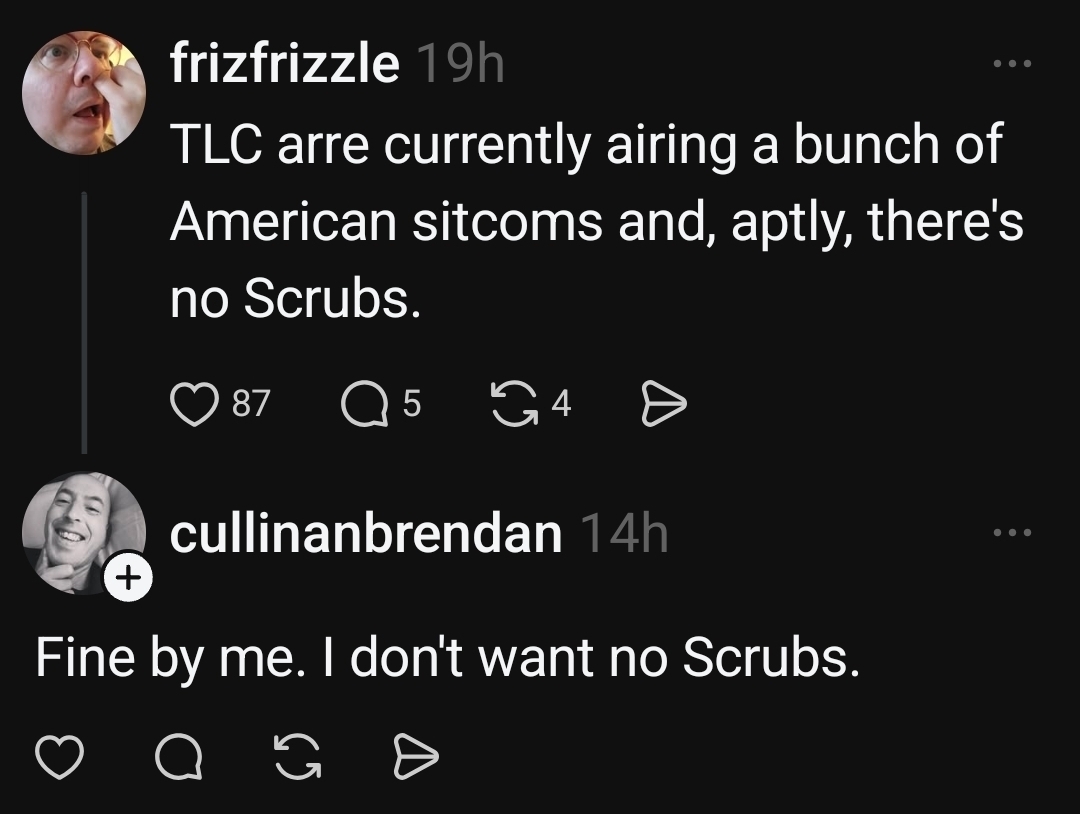The width and height of the screenshot is (1080, 814).
Task: Open frizfrizzle's profile from username
Action: (284, 65)
